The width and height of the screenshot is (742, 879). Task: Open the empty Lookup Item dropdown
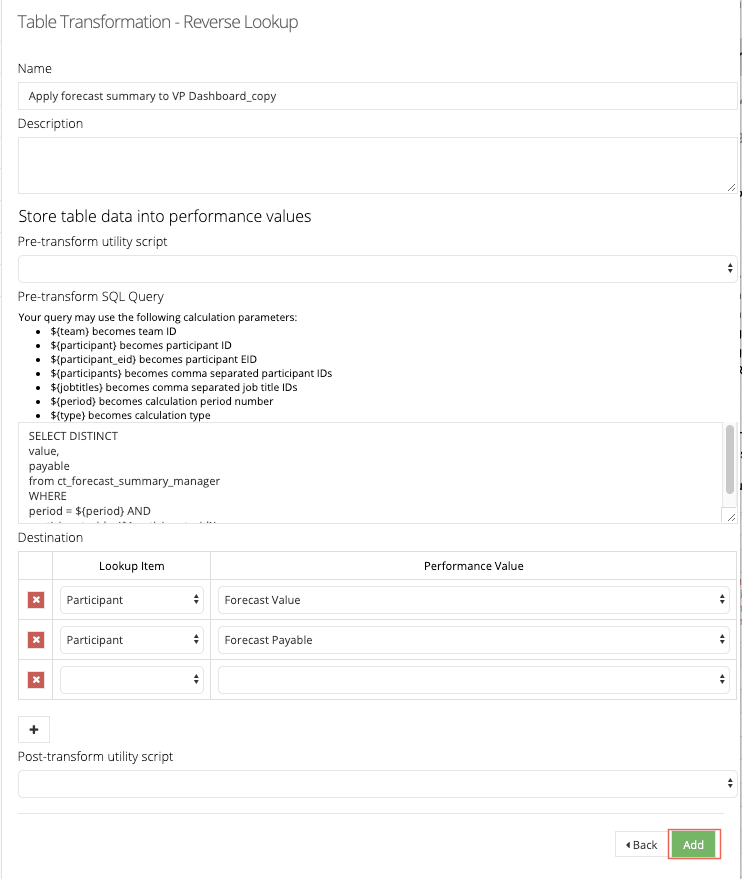[132, 680]
